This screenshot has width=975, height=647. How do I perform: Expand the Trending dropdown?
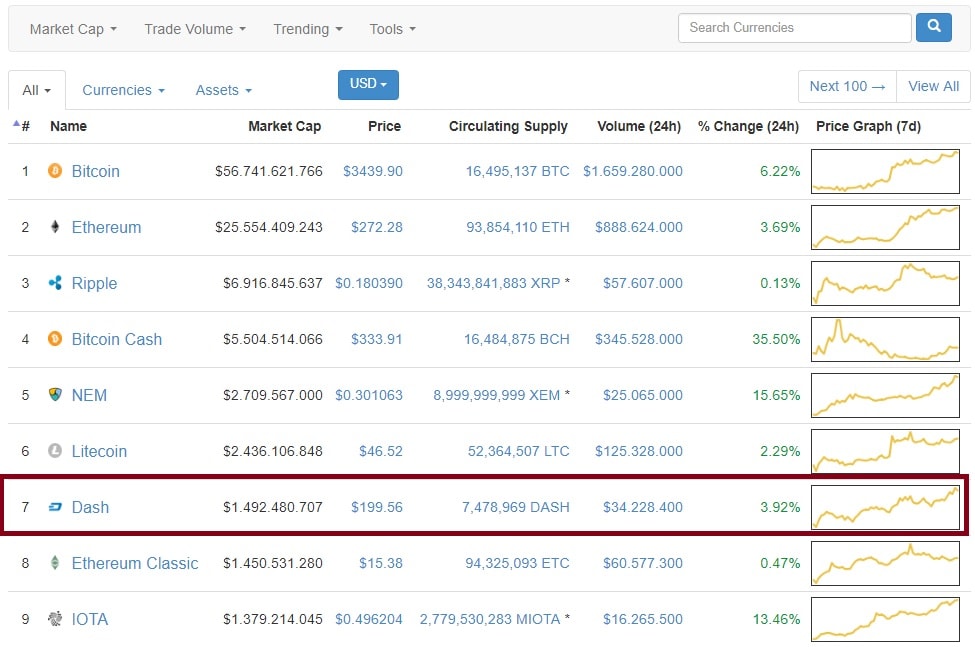307,29
